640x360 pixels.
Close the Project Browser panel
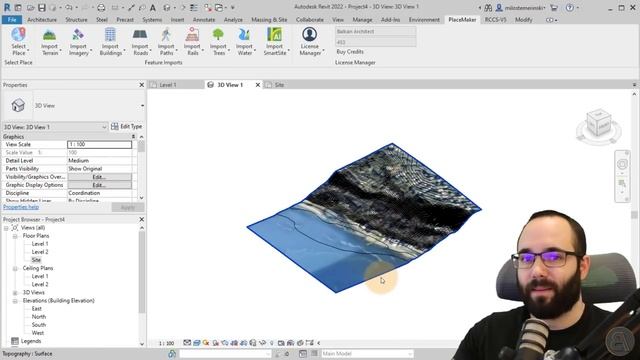(x=142, y=219)
